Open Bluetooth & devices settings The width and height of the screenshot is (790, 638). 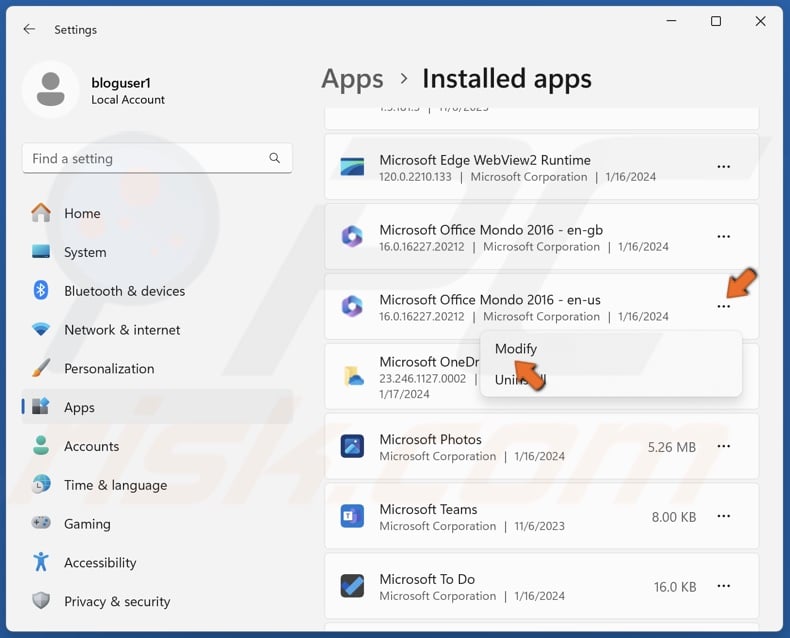pyautogui.click(x=157, y=291)
